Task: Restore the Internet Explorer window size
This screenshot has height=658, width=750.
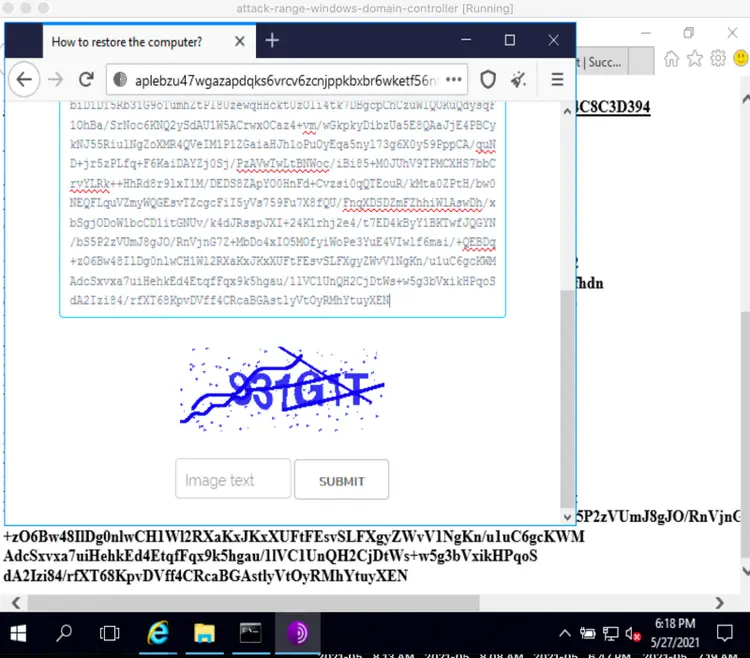Action: tap(688, 33)
